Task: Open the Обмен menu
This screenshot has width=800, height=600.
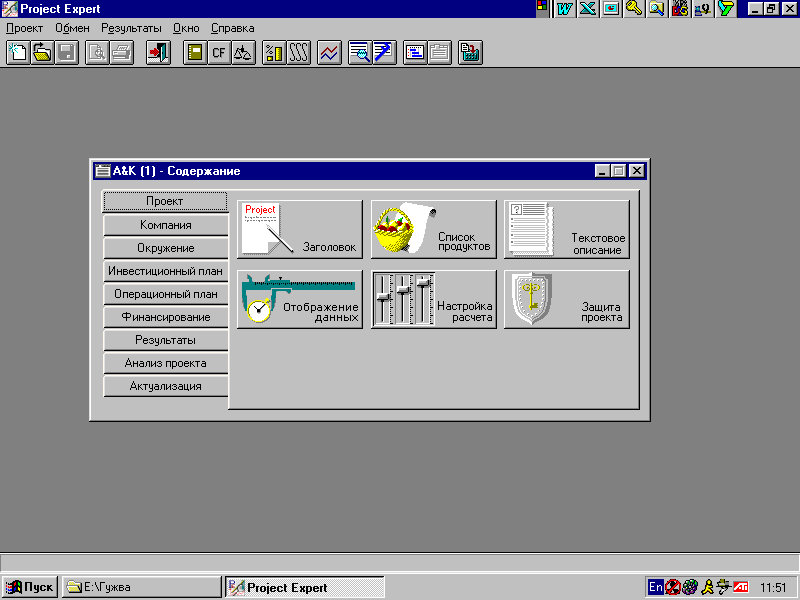Action: pyautogui.click(x=72, y=29)
